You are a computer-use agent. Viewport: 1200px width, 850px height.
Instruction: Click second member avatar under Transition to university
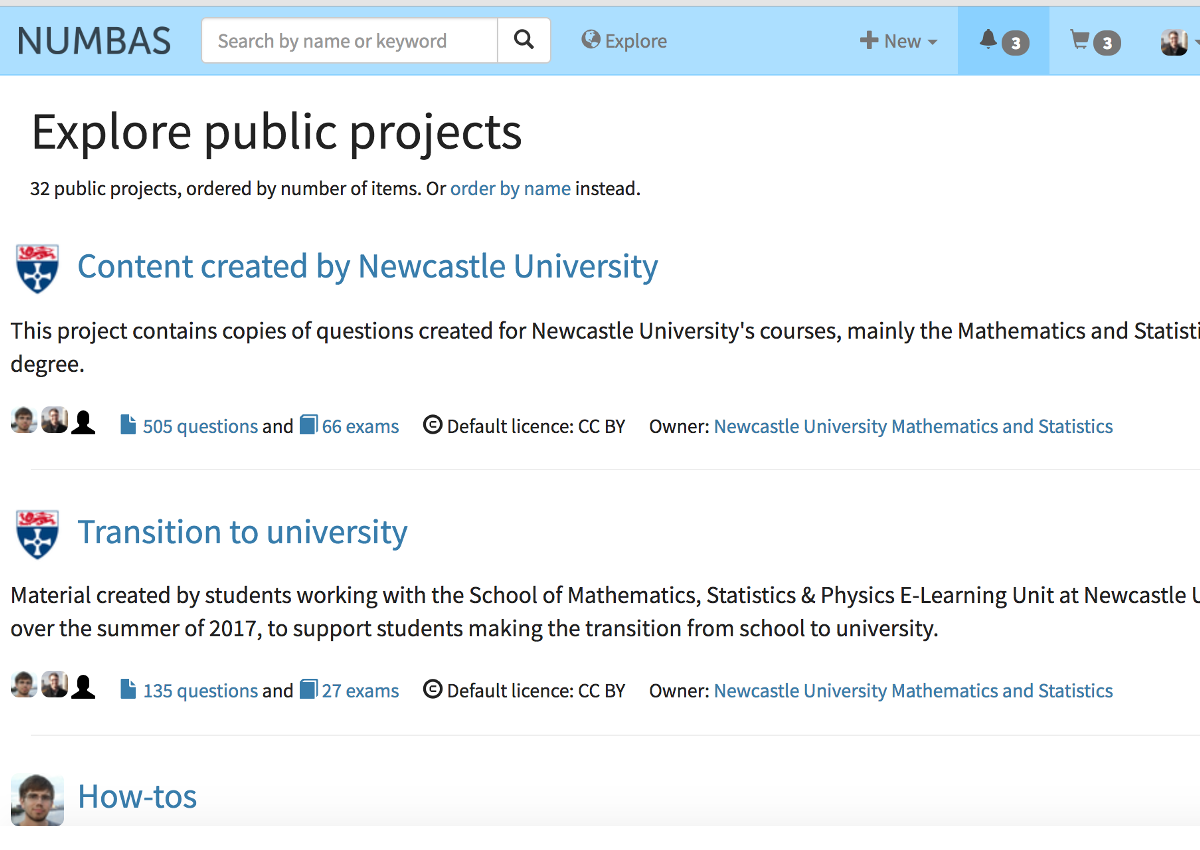click(54, 685)
